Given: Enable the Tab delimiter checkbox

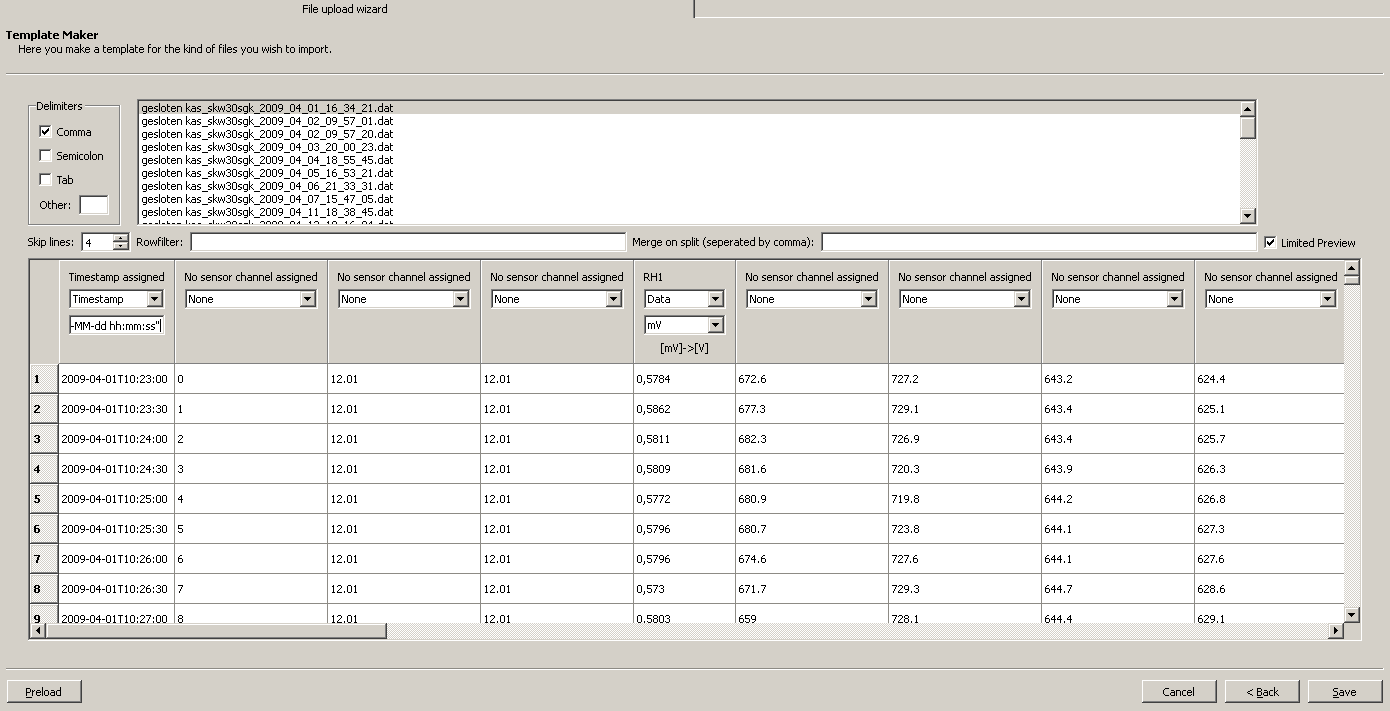Looking at the screenshot, I should 45,179.
